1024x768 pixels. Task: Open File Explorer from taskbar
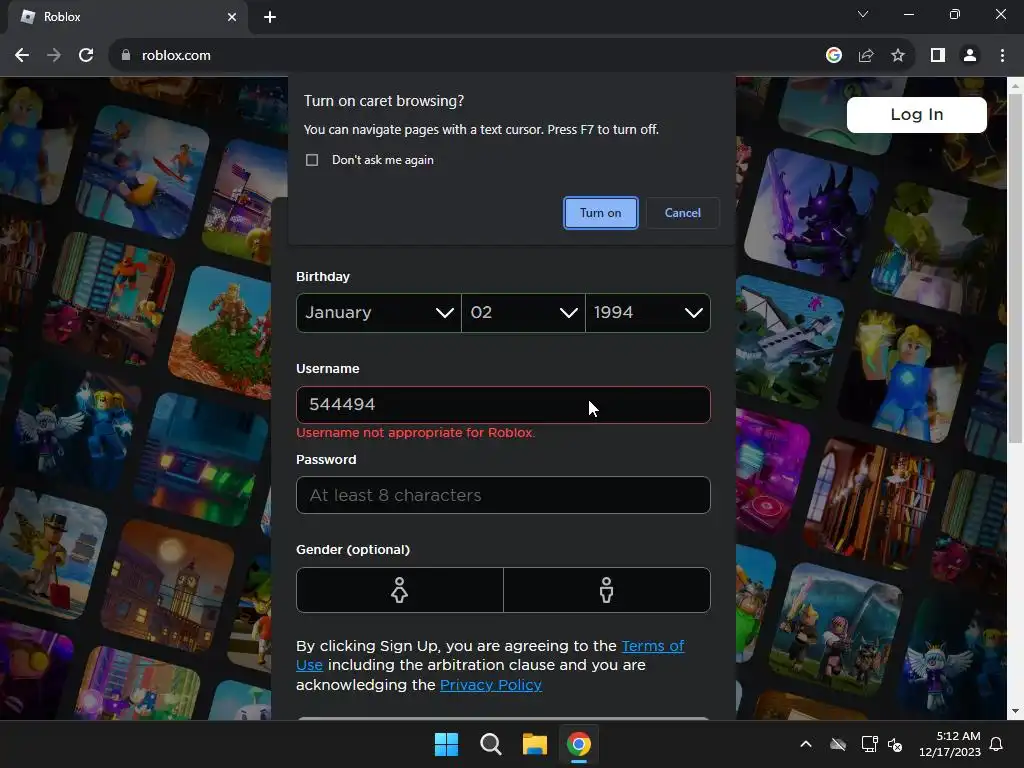pyautogui.click(x=535, y=744)
